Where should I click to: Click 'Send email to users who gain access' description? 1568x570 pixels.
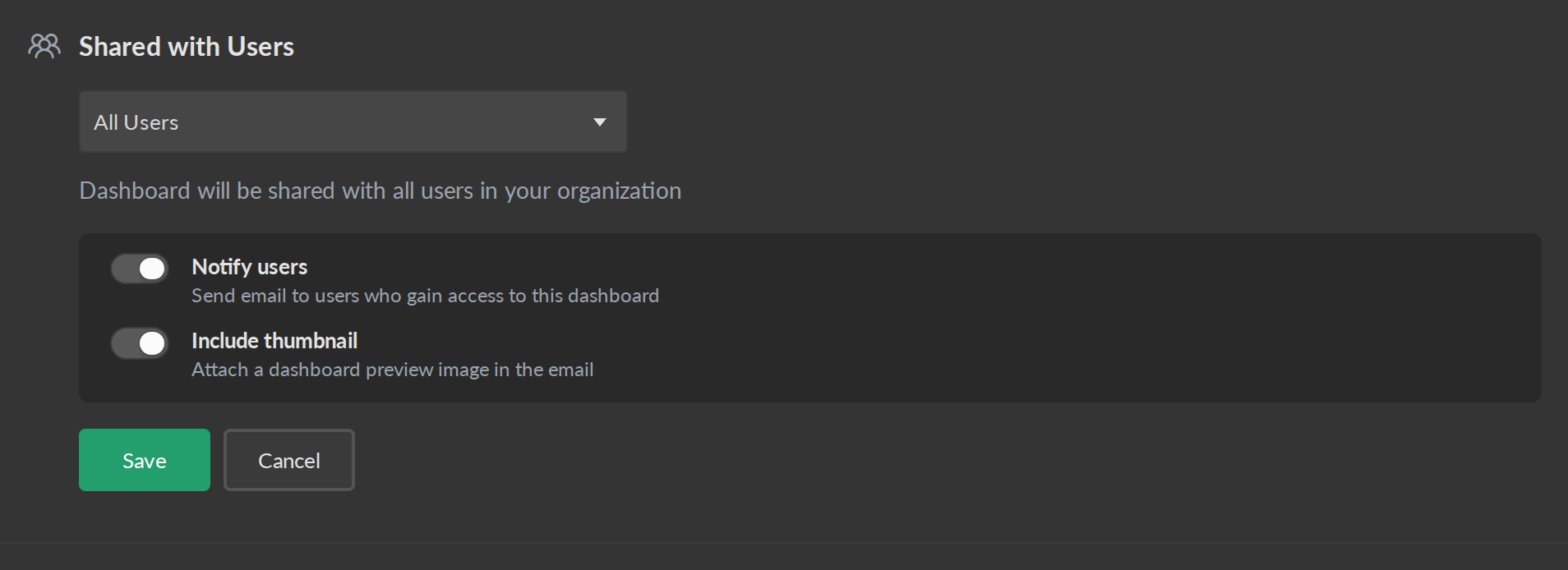[426, 296]
